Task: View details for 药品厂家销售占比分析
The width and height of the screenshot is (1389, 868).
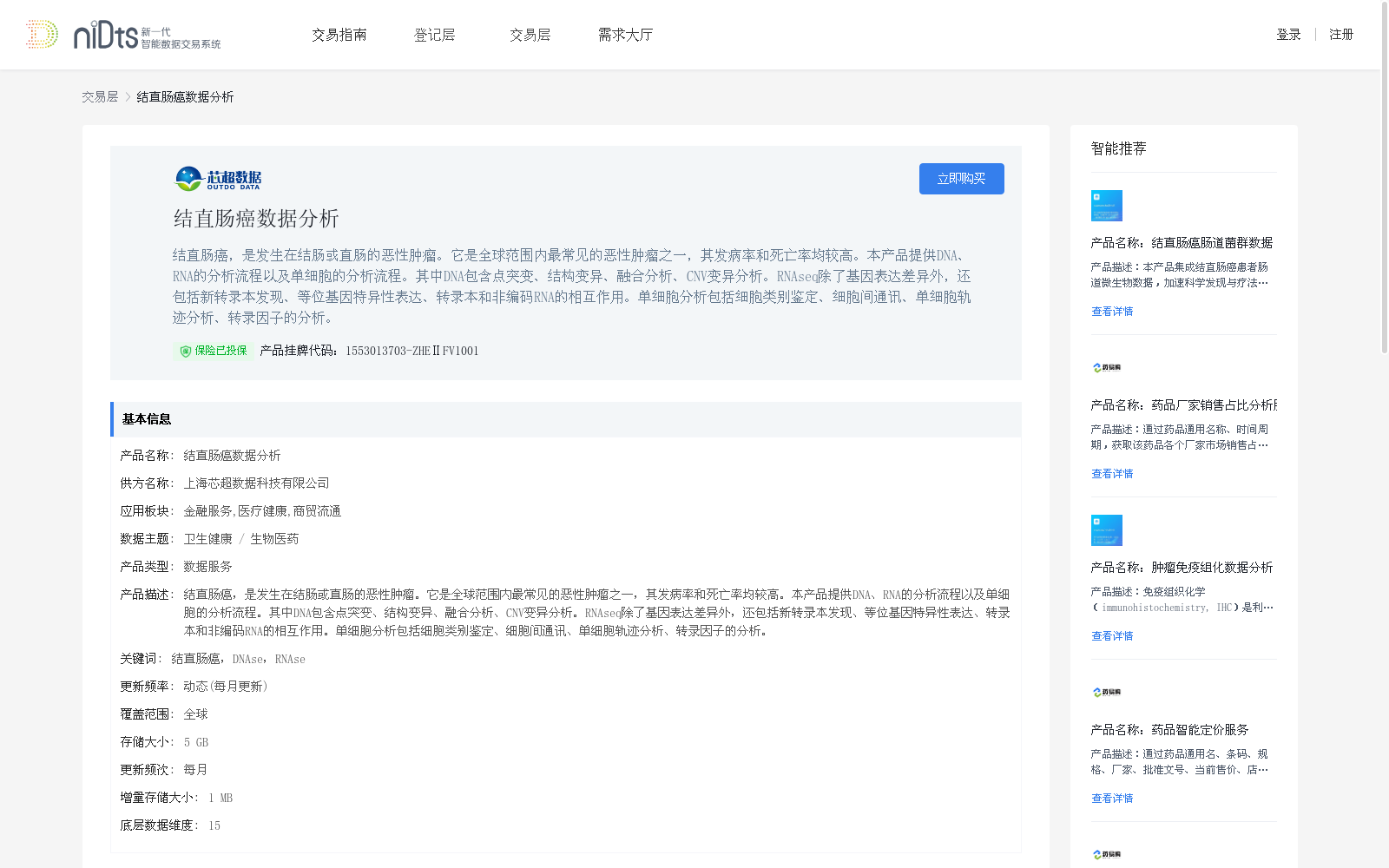Action: tap(1112, 474)
